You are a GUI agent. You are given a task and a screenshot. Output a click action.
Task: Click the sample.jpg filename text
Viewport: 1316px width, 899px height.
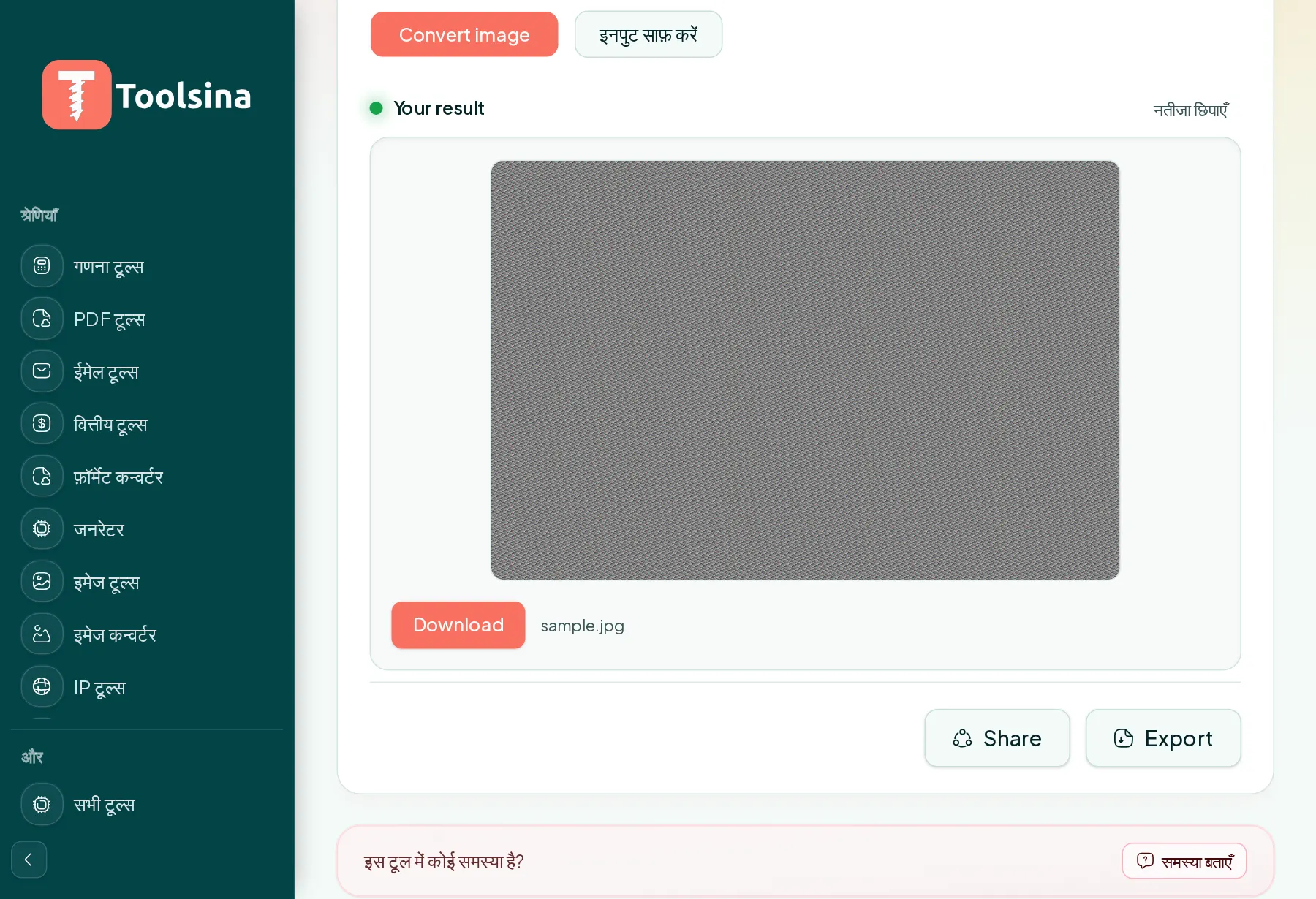(583, 626)
